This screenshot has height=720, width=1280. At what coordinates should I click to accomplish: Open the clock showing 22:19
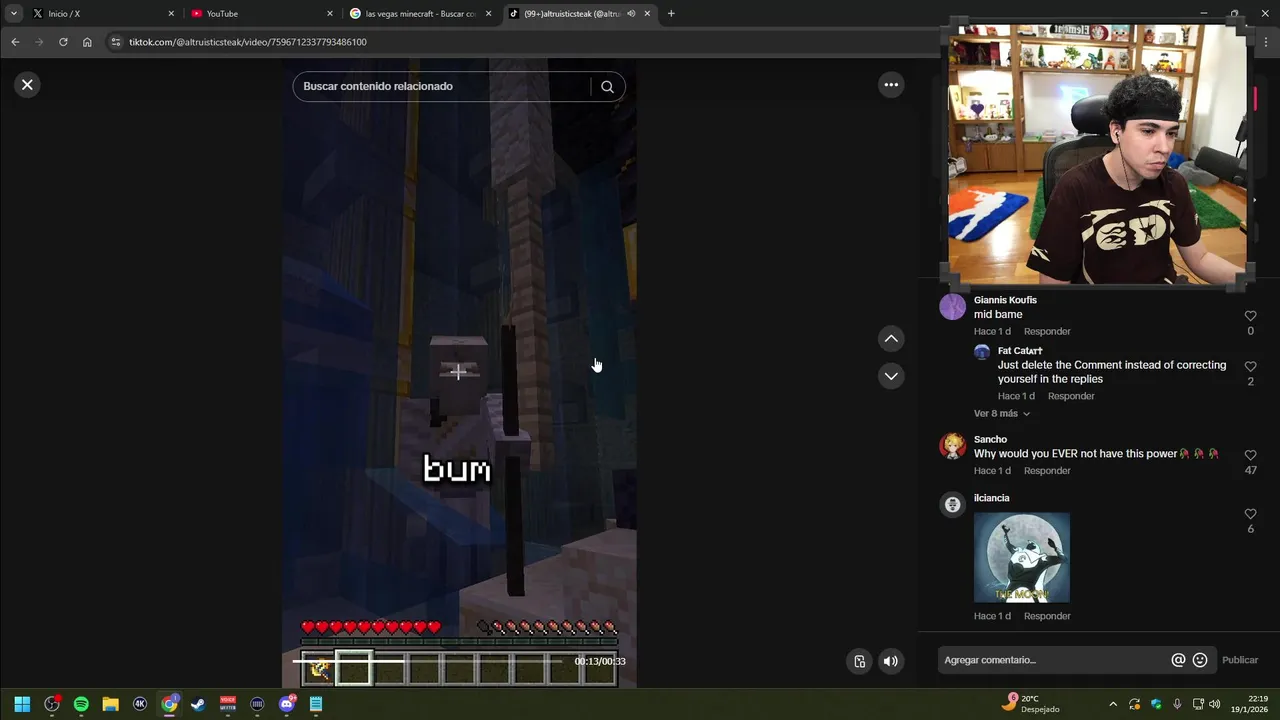tap(1250, 704)
